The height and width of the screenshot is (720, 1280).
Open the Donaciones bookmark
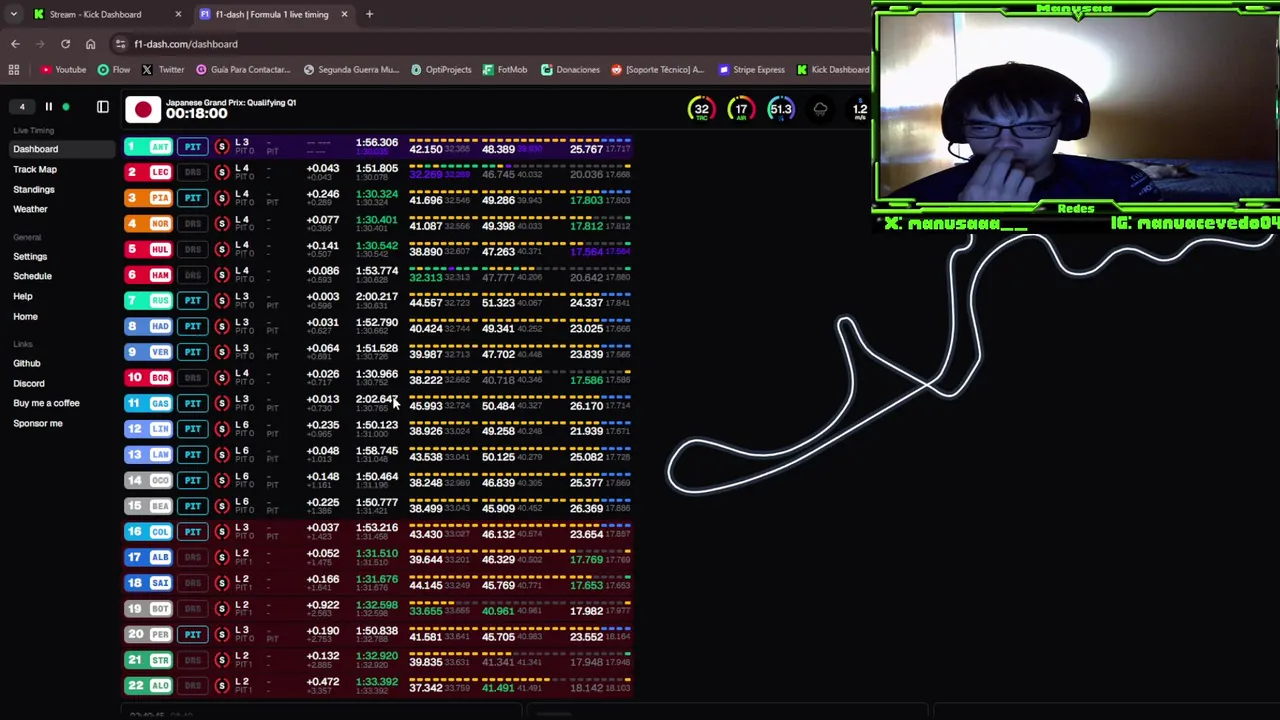(570, 70)
